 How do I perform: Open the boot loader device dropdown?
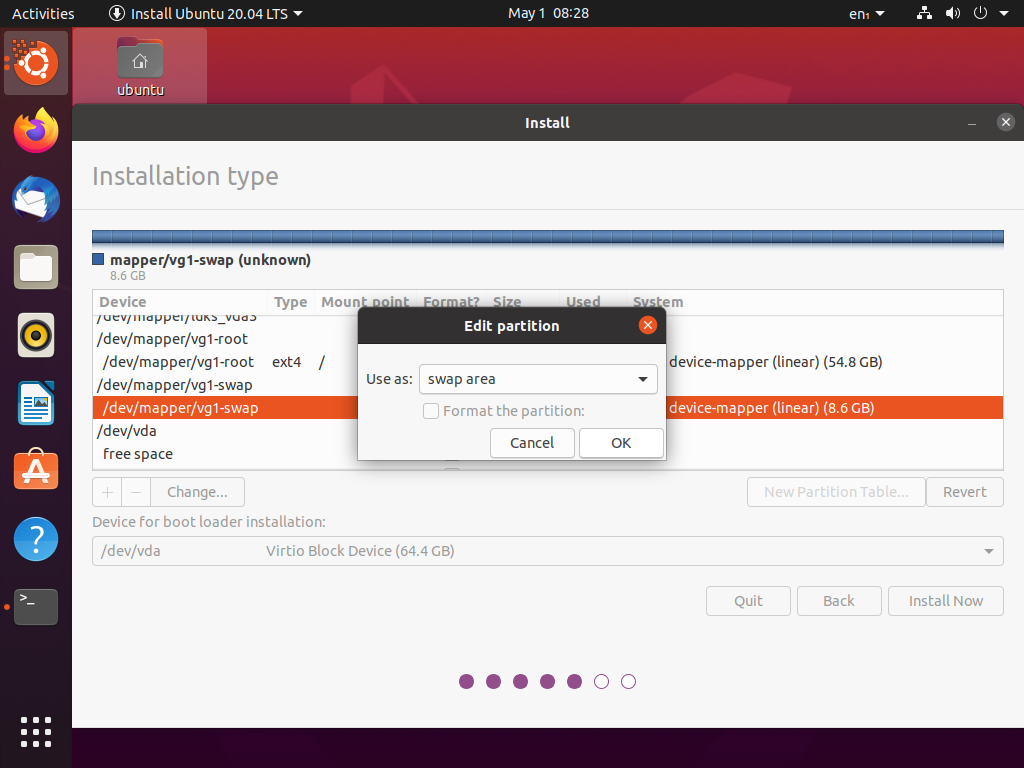tap(547, 551)
